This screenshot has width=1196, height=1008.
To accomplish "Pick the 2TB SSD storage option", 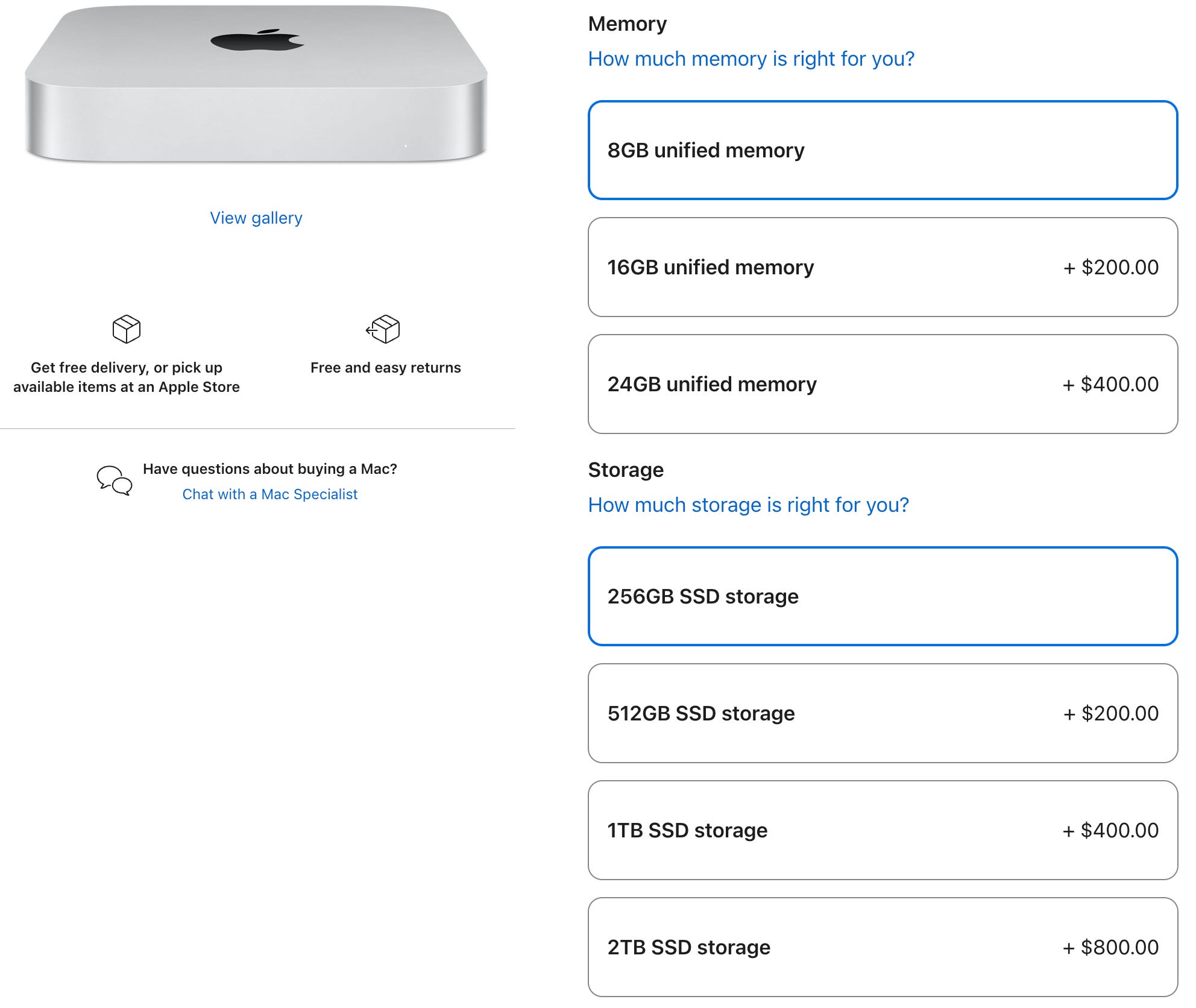I will (x=883, y=947).
